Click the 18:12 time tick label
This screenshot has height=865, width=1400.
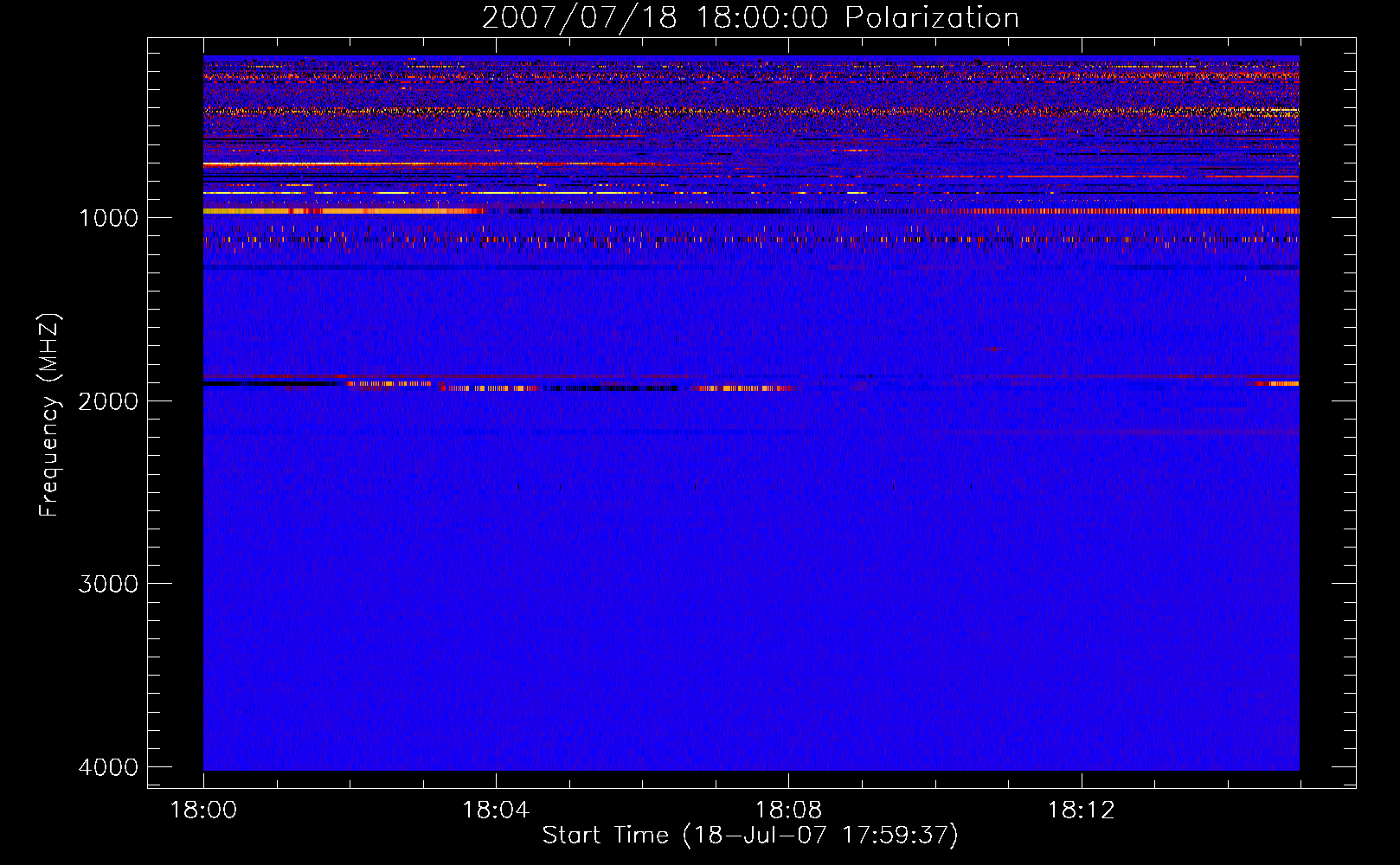[1081, 811]
